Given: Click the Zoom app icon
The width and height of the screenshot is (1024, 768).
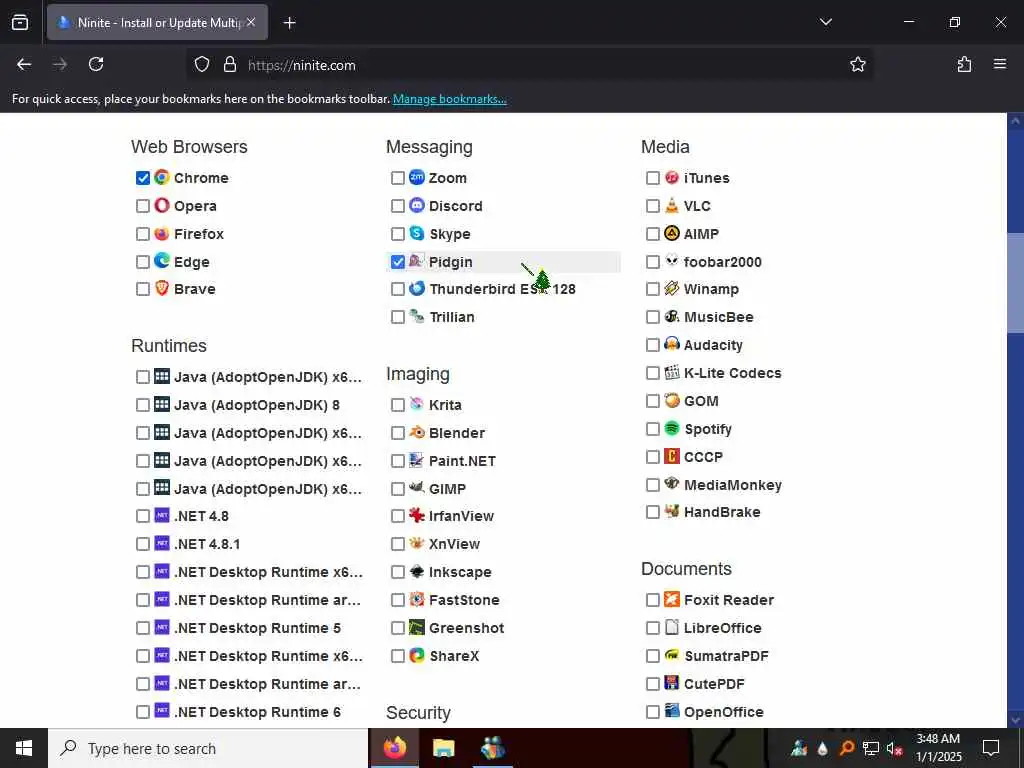Looking at the screenshot, I should tap(417, 177).
